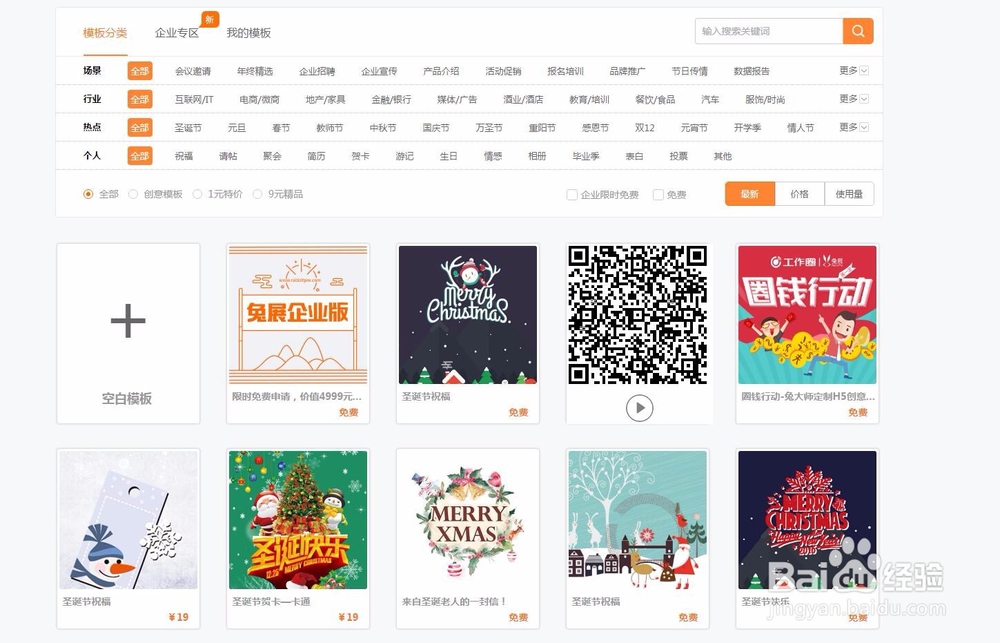
Task: Sort templates by 价格
Action: (x=799, y=194)
